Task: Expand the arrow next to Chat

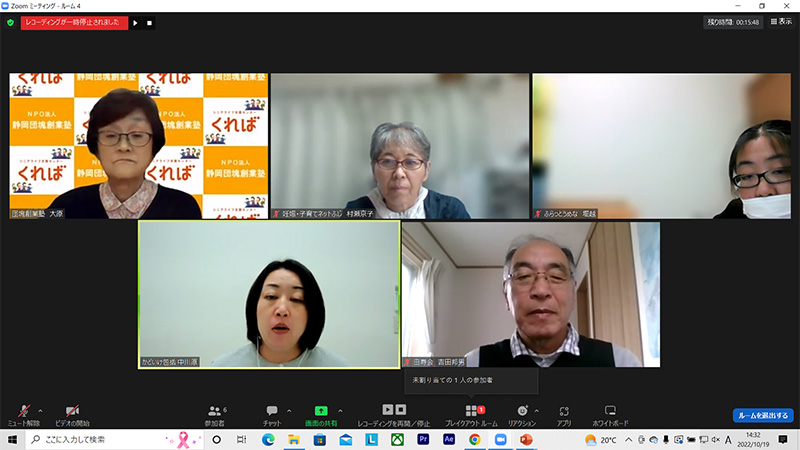Action: [x=289, y=410]
